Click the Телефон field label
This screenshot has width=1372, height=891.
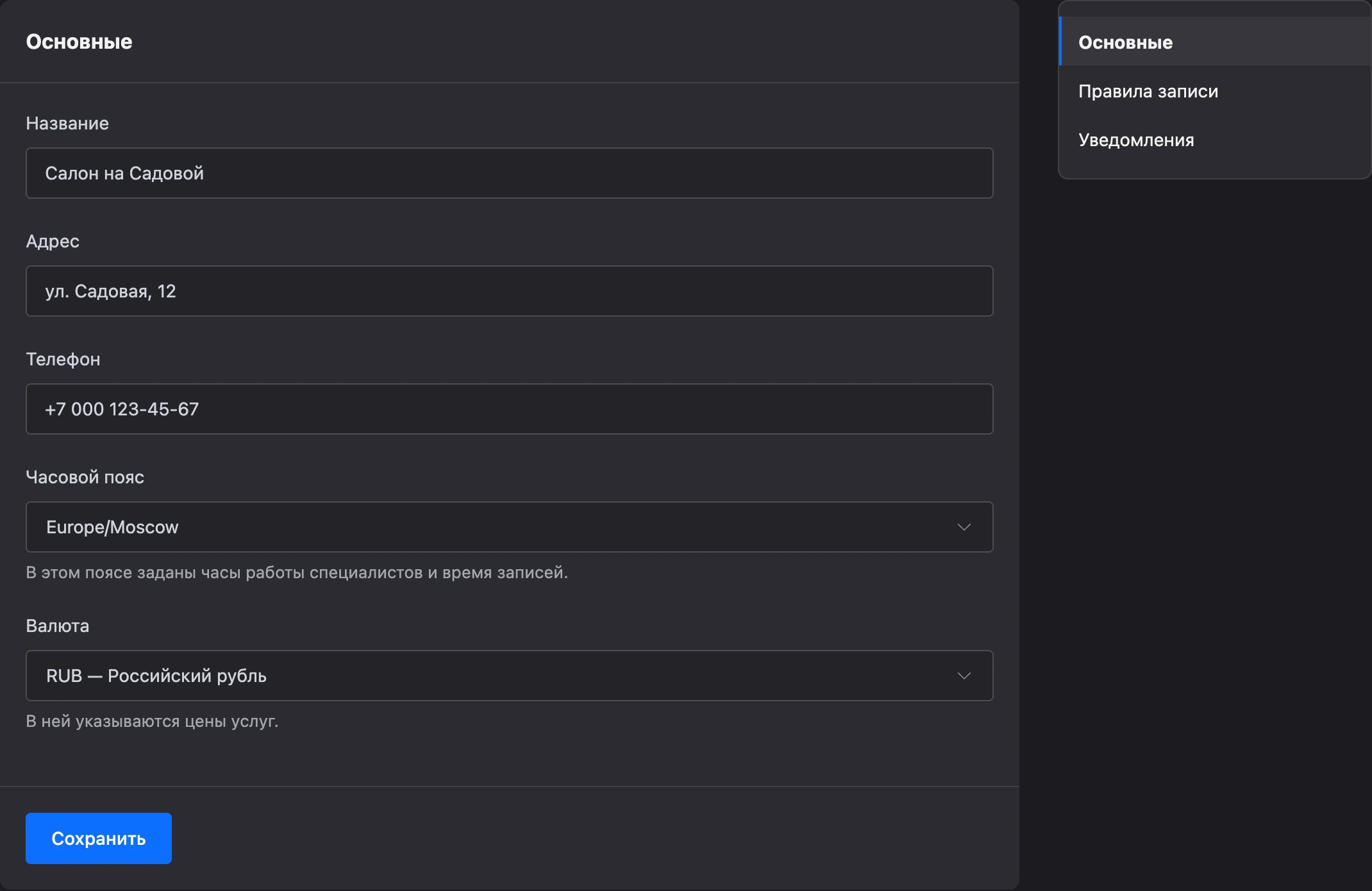pos(63,359)
